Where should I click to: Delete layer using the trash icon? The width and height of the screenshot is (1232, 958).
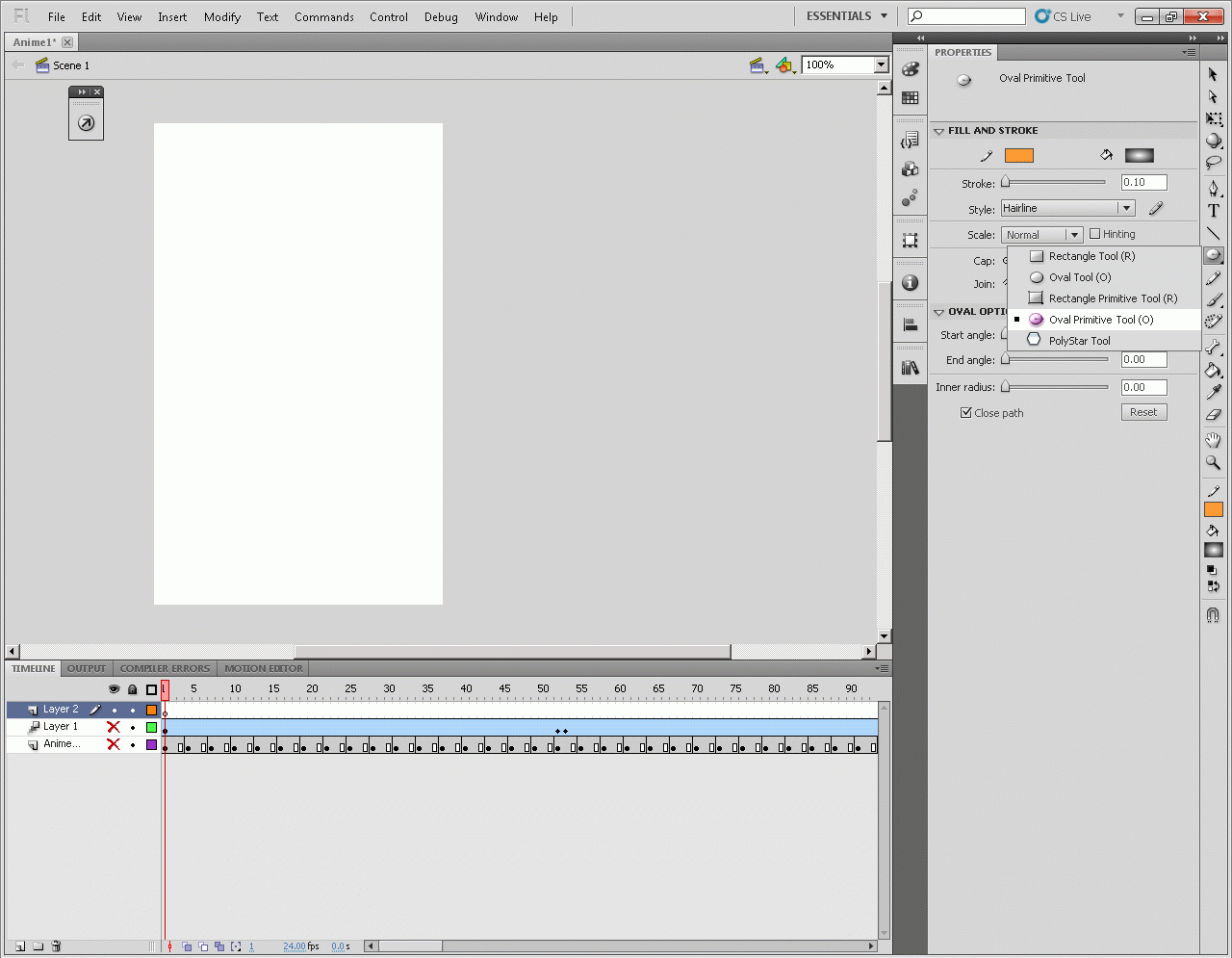(x=57, y=946)
